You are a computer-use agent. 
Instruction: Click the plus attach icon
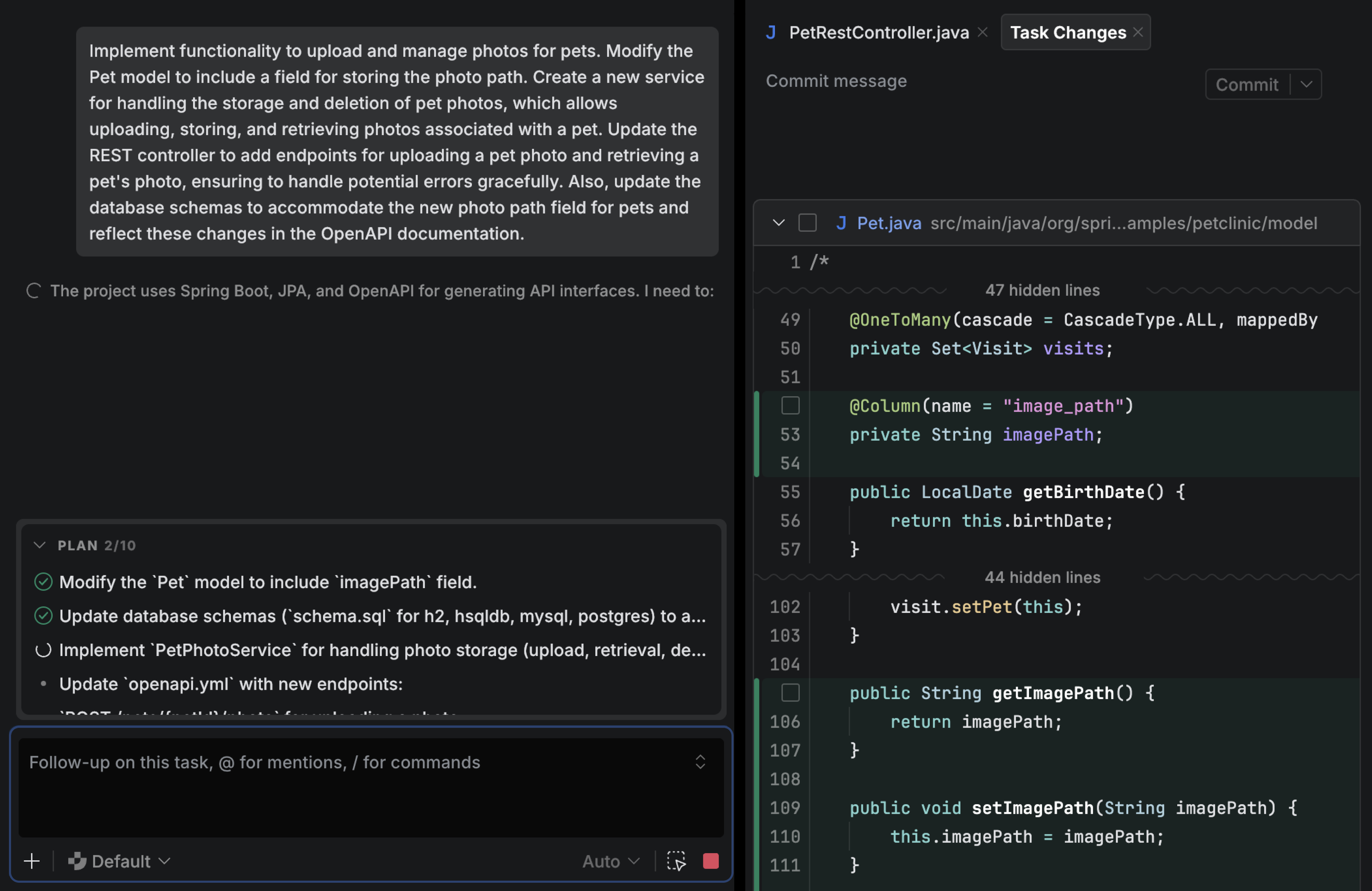[32, 861]
